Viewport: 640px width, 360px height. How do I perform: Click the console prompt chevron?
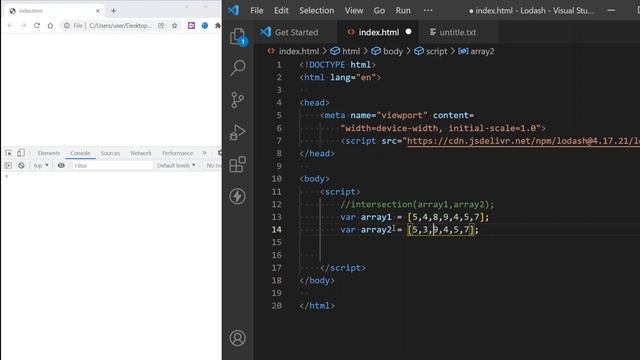point(6,176)
